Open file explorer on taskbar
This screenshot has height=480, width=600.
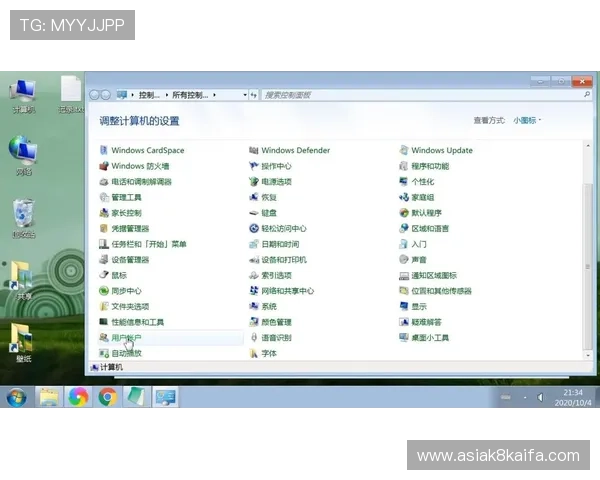pos(49,397)
